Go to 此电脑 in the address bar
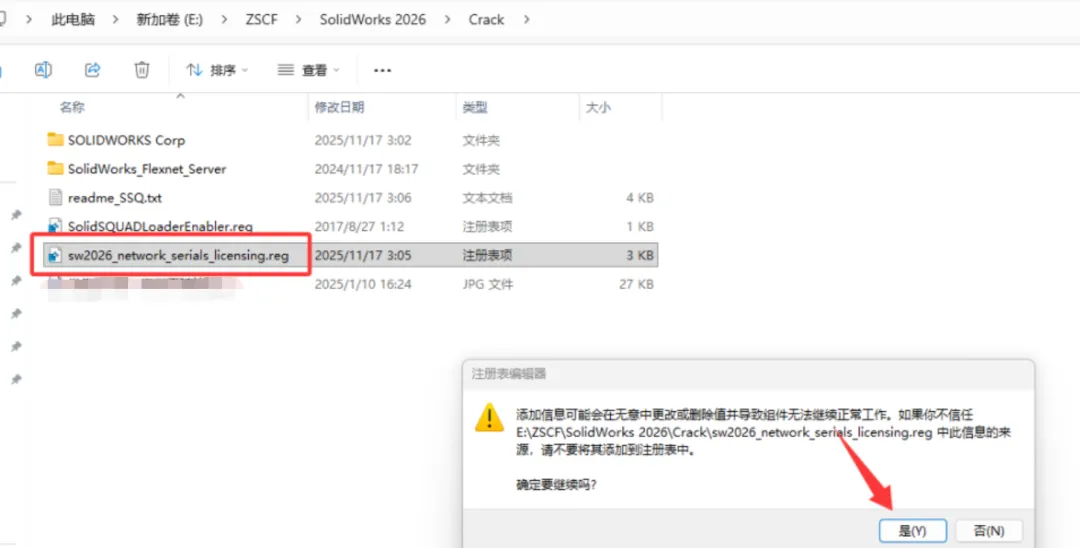The width and height of the screenshot is (1080, 548). 73,20
